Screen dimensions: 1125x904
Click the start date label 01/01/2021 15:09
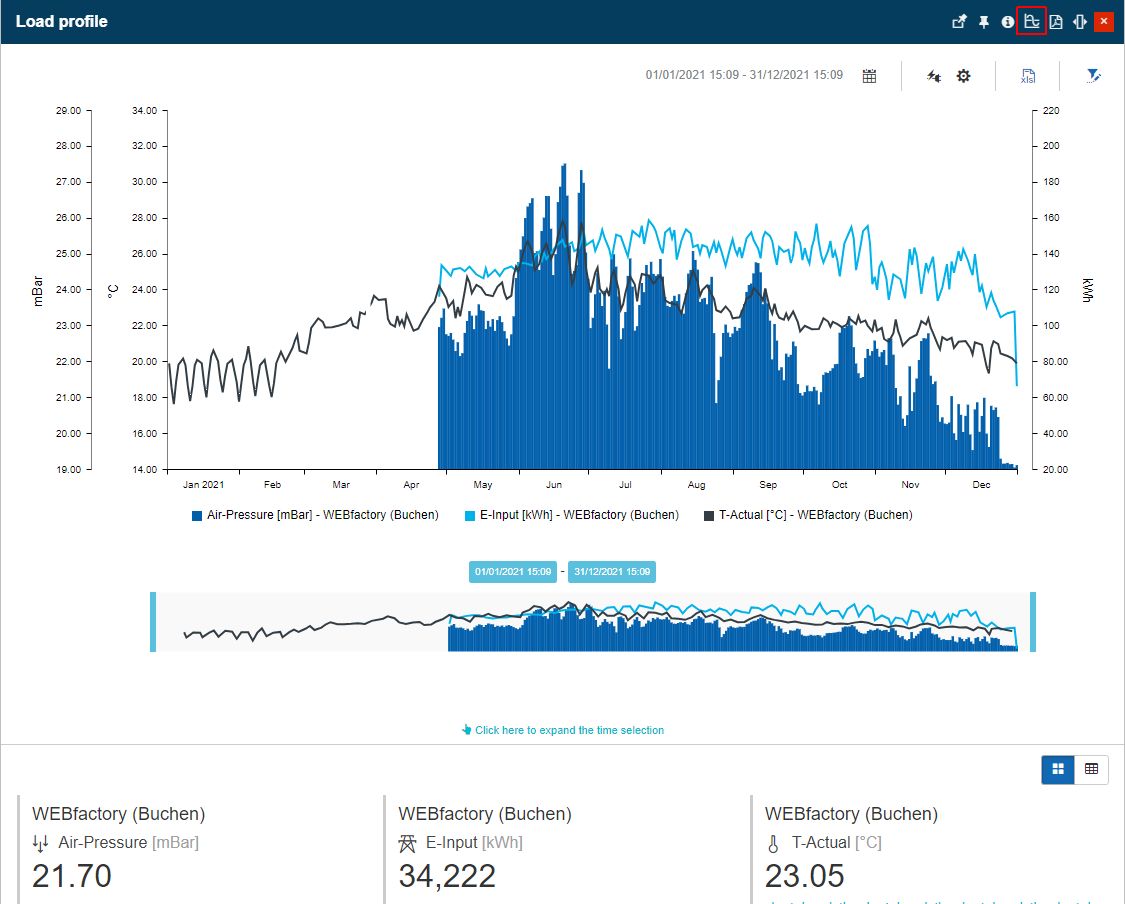pos(513,572)
